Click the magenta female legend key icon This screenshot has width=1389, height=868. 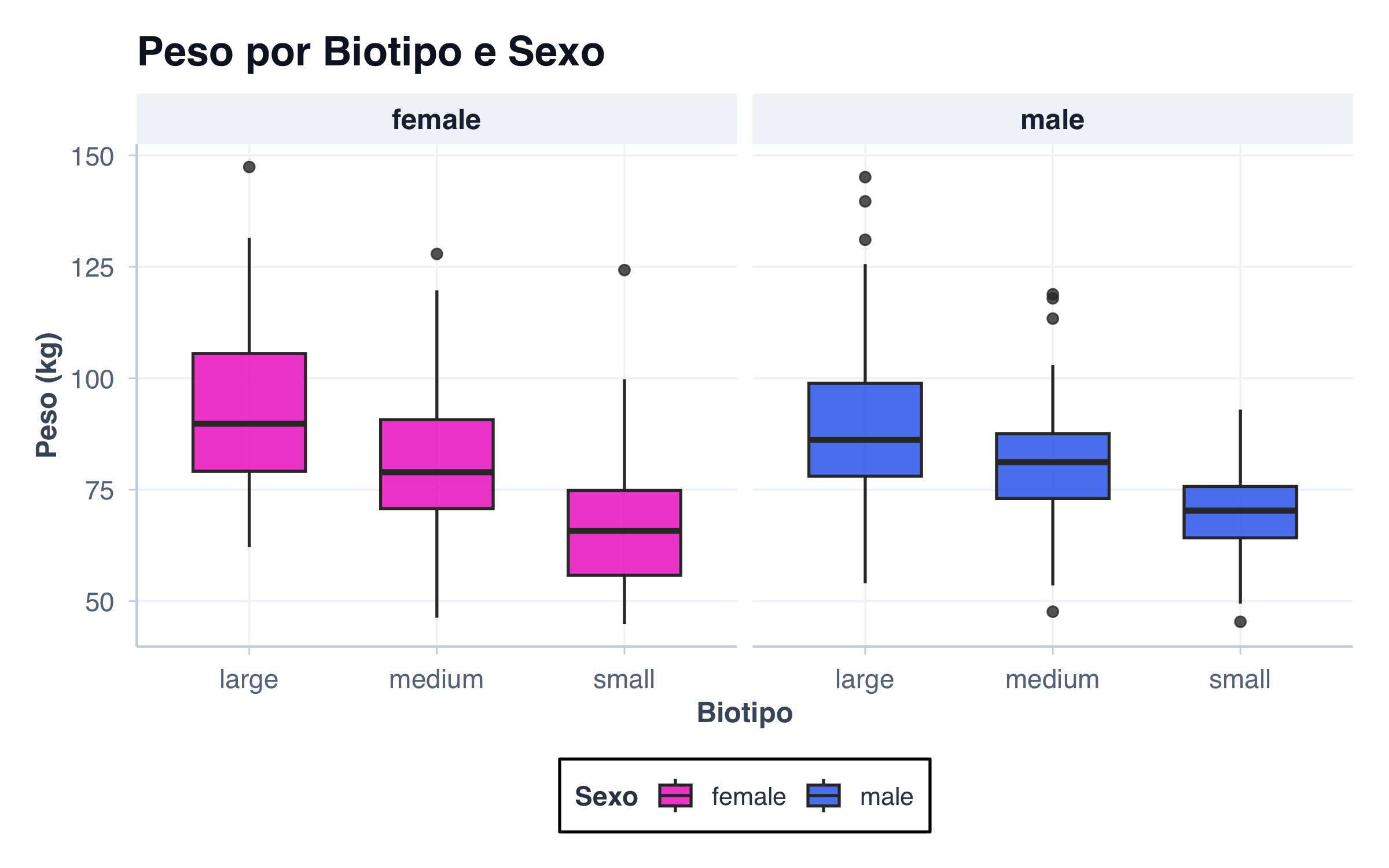pos(675,796)
